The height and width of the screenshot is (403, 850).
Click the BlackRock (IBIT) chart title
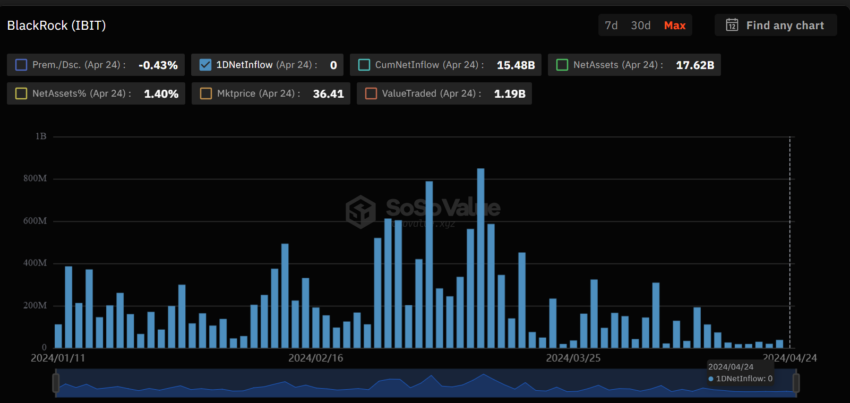point(54,23)
